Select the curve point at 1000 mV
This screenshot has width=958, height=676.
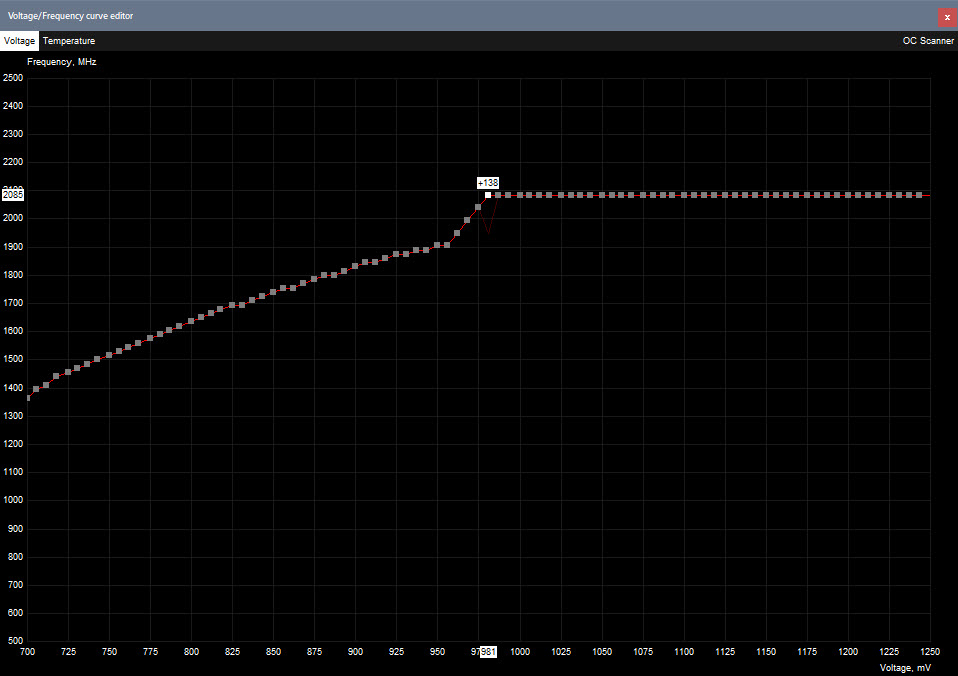pyautogui.click(x=520, y=195)
